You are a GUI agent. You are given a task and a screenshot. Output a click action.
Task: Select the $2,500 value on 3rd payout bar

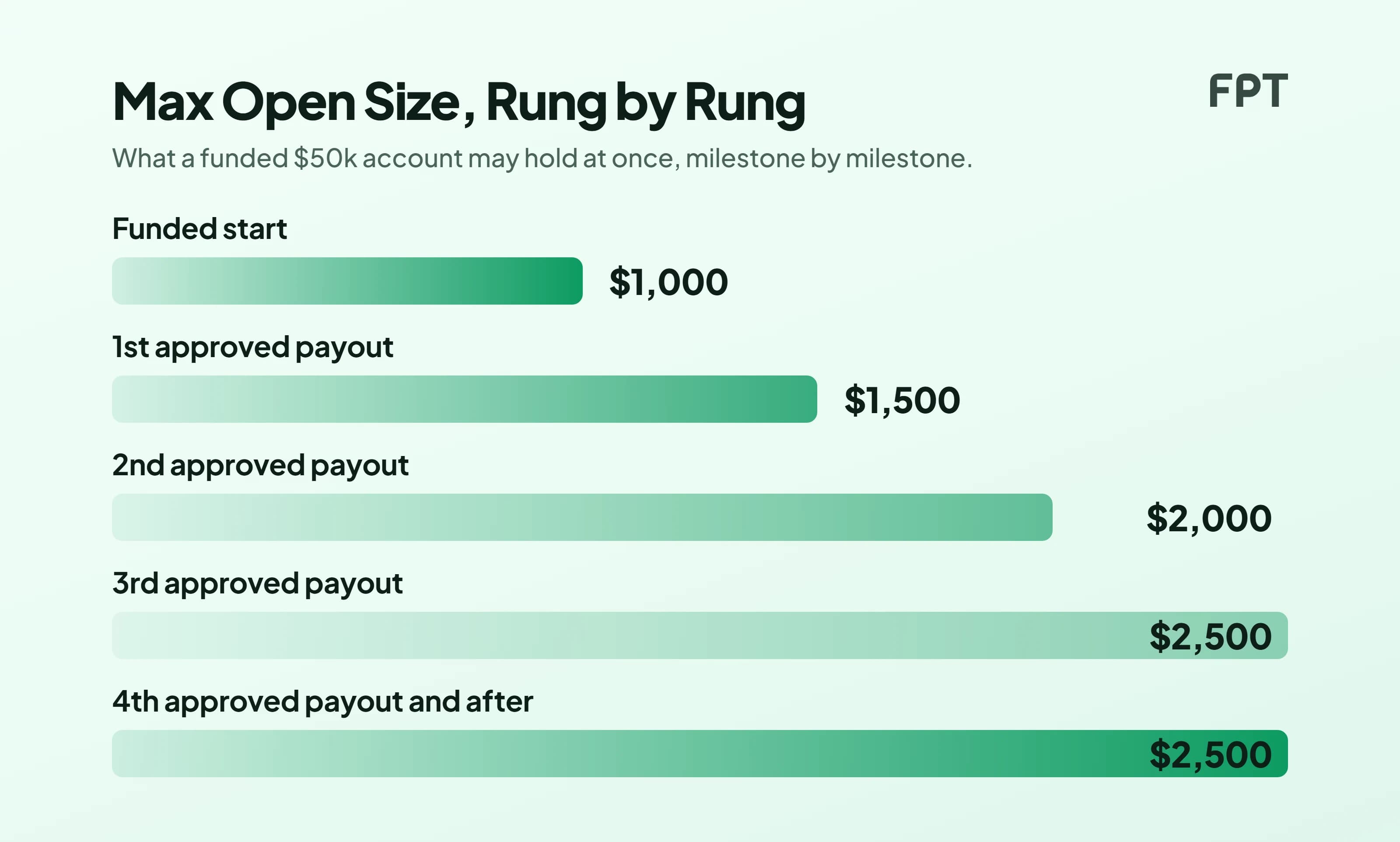(1211, 636)
